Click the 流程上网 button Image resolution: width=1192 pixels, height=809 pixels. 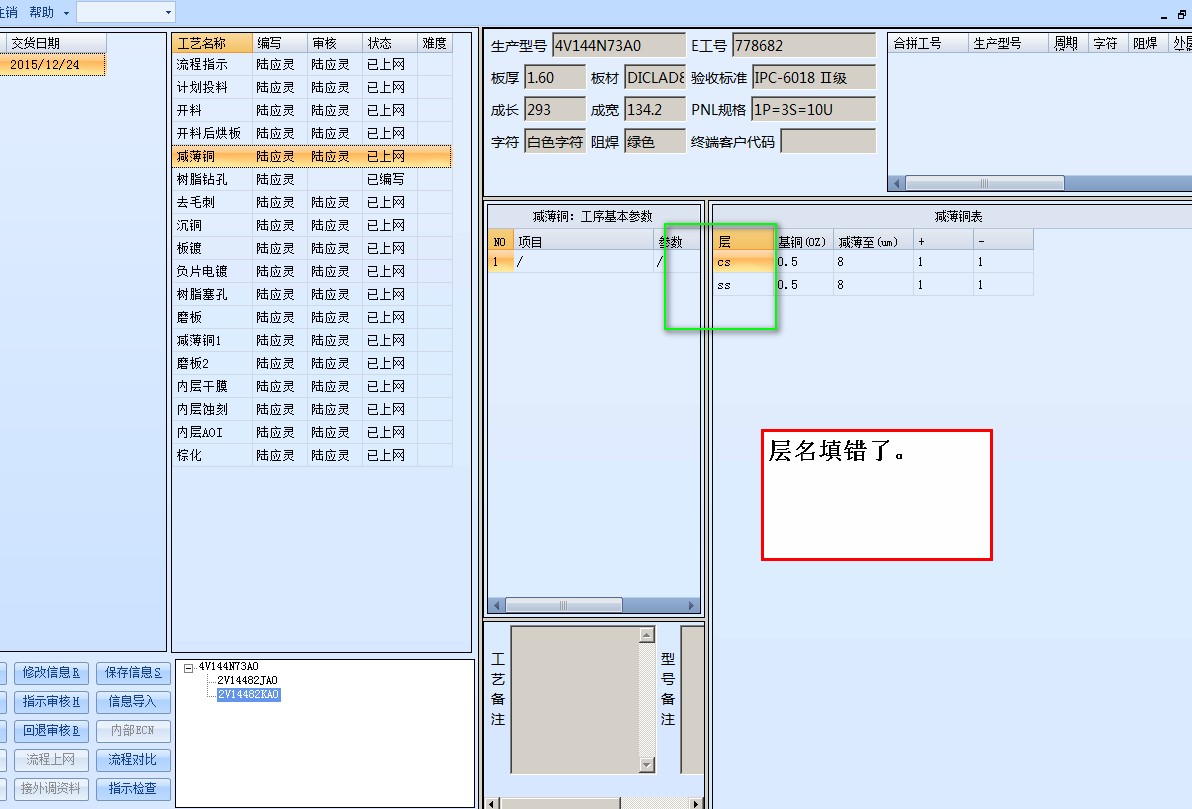(x=51, y=760)
